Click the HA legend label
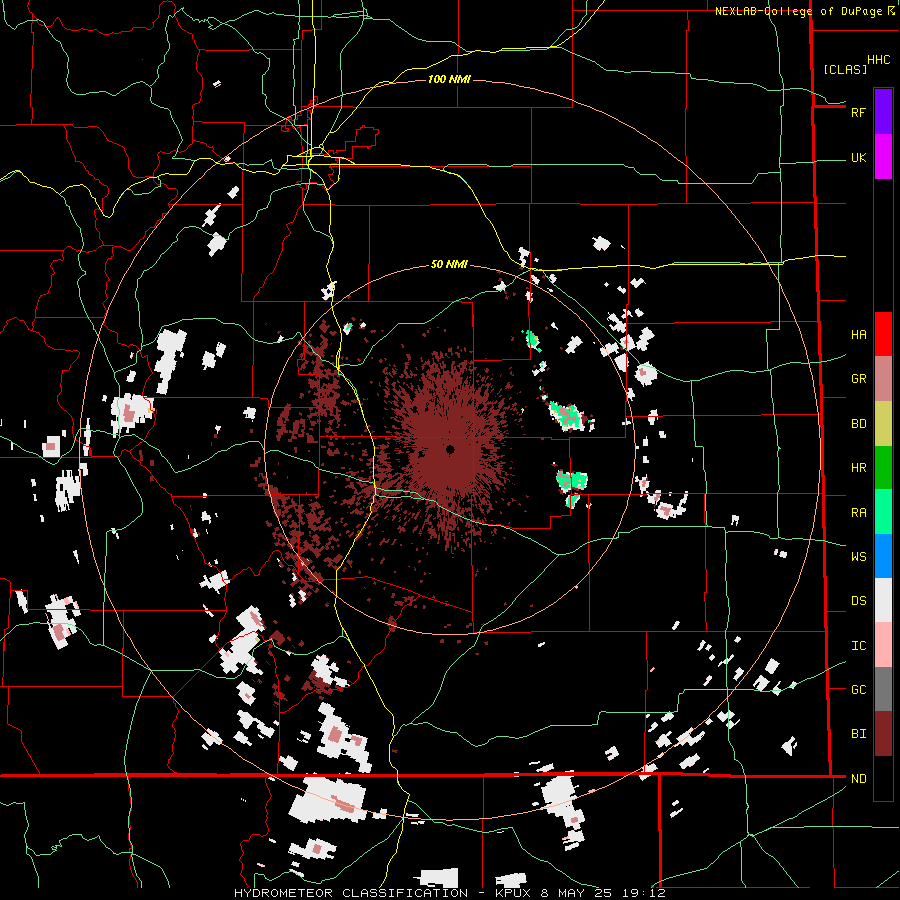900x900 pixels. click(x=858, y=334)
